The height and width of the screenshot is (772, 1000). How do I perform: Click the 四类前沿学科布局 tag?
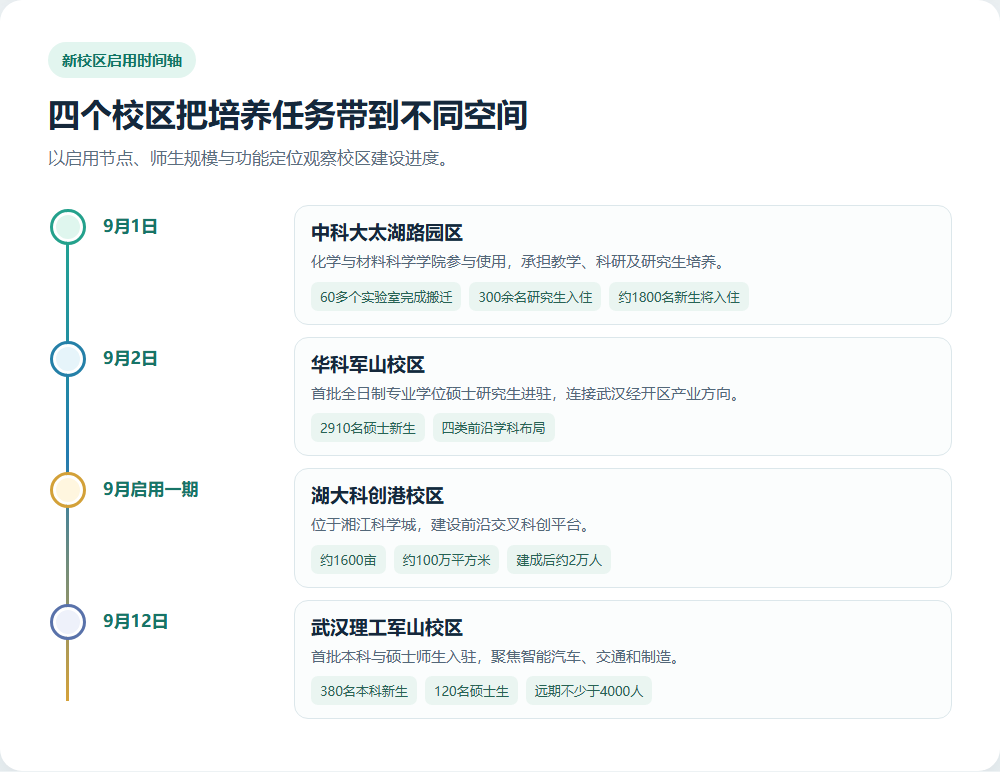click(x=494, y=428)
